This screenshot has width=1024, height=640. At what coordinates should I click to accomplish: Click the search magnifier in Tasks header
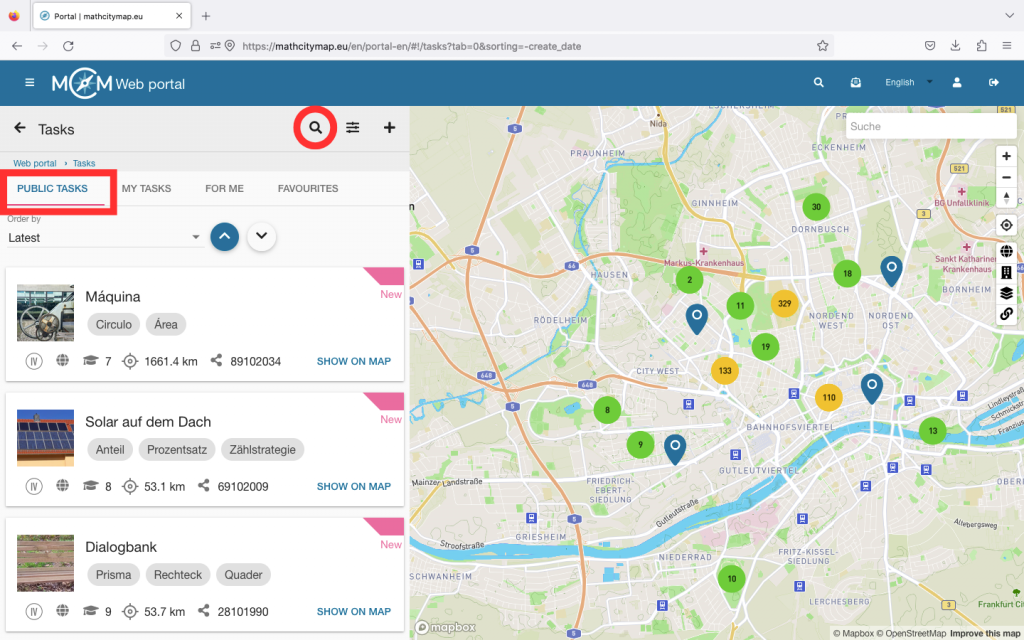[316, 128]
